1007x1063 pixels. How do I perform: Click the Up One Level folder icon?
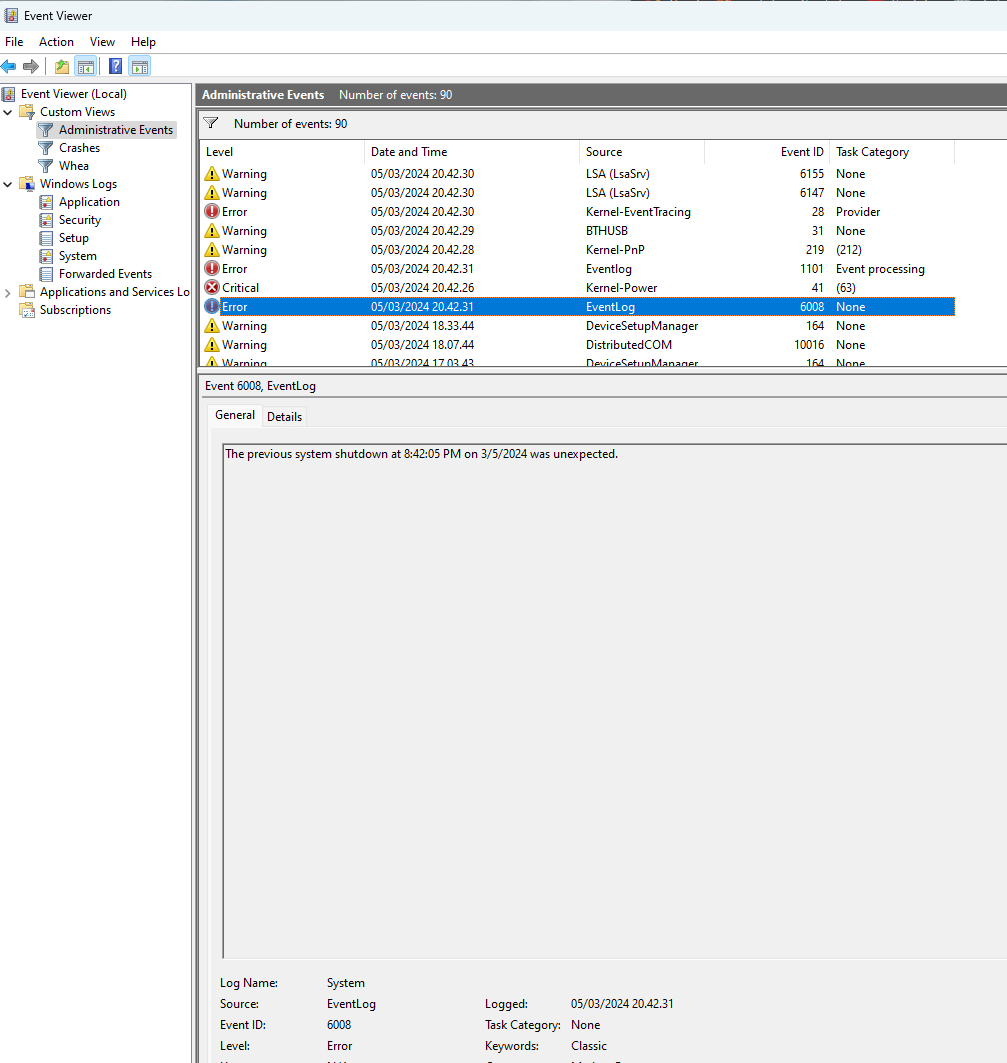62,66
